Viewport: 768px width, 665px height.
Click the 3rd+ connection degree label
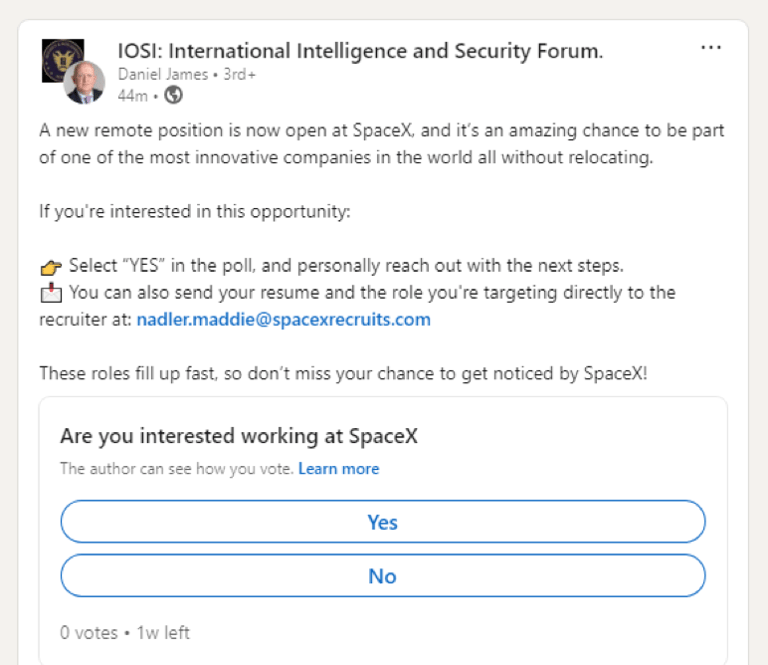[x=240, y=74]
